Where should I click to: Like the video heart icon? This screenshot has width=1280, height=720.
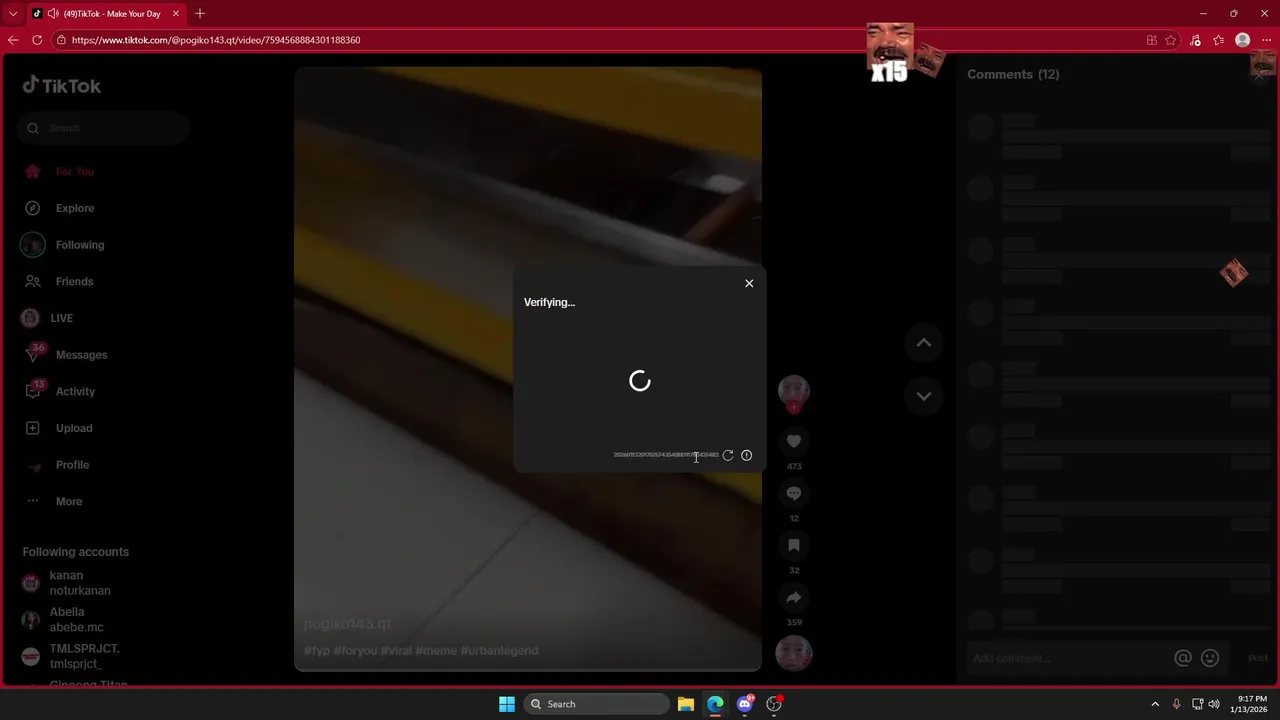[x=794, y=441]
